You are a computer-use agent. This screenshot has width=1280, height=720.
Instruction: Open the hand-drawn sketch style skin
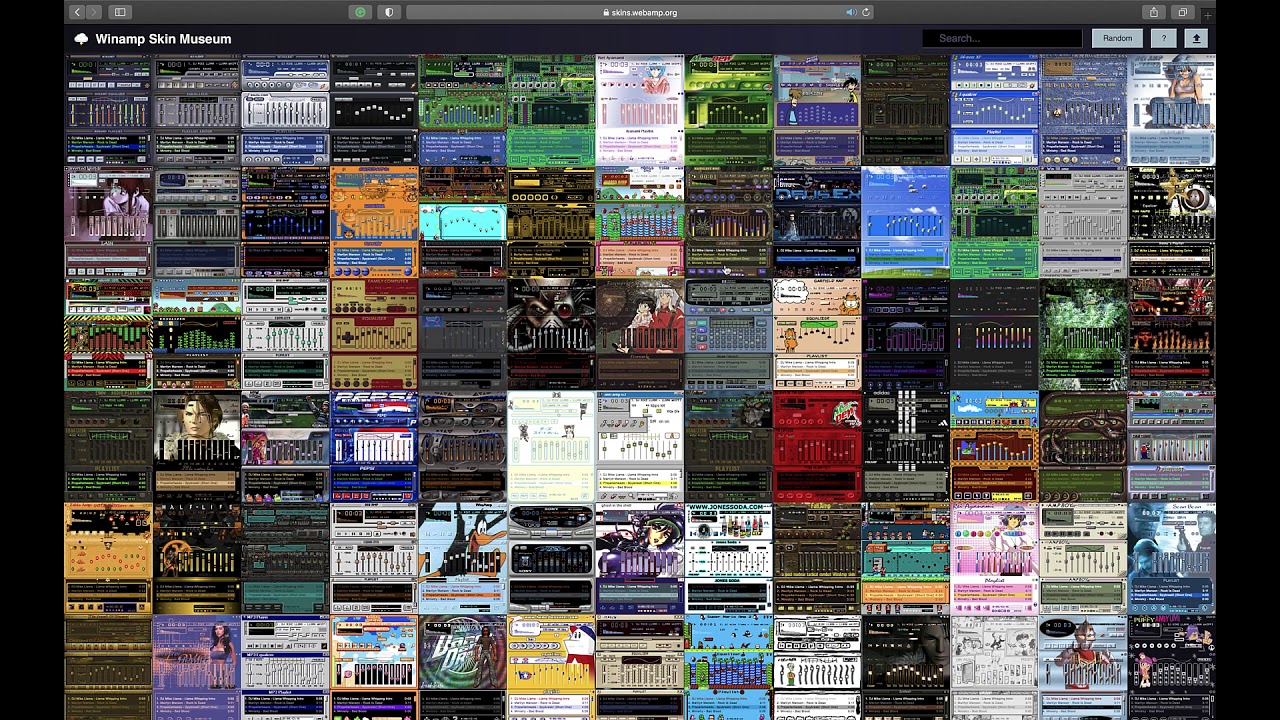(994, 667)
